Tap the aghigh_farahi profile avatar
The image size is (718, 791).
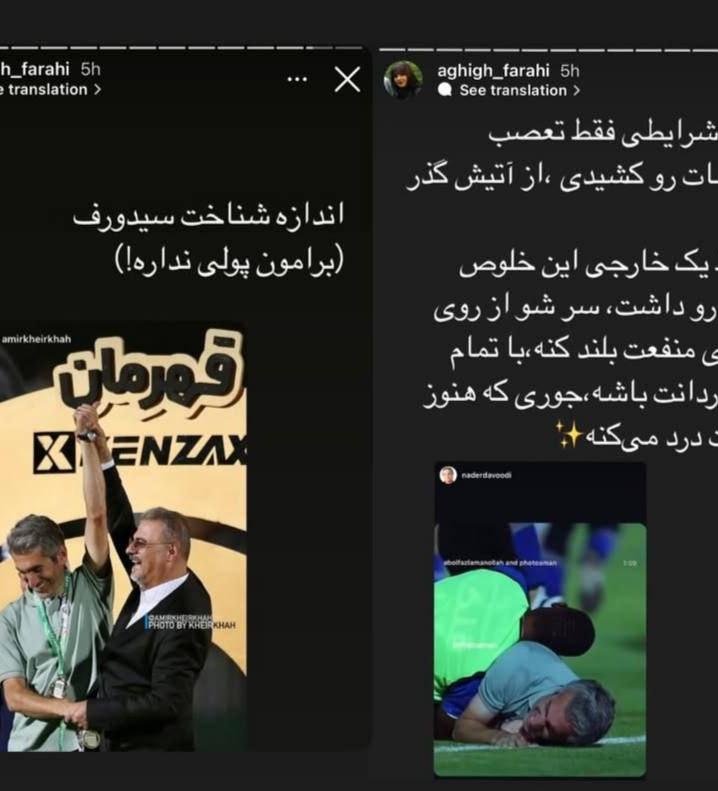[x=403, y=80]
